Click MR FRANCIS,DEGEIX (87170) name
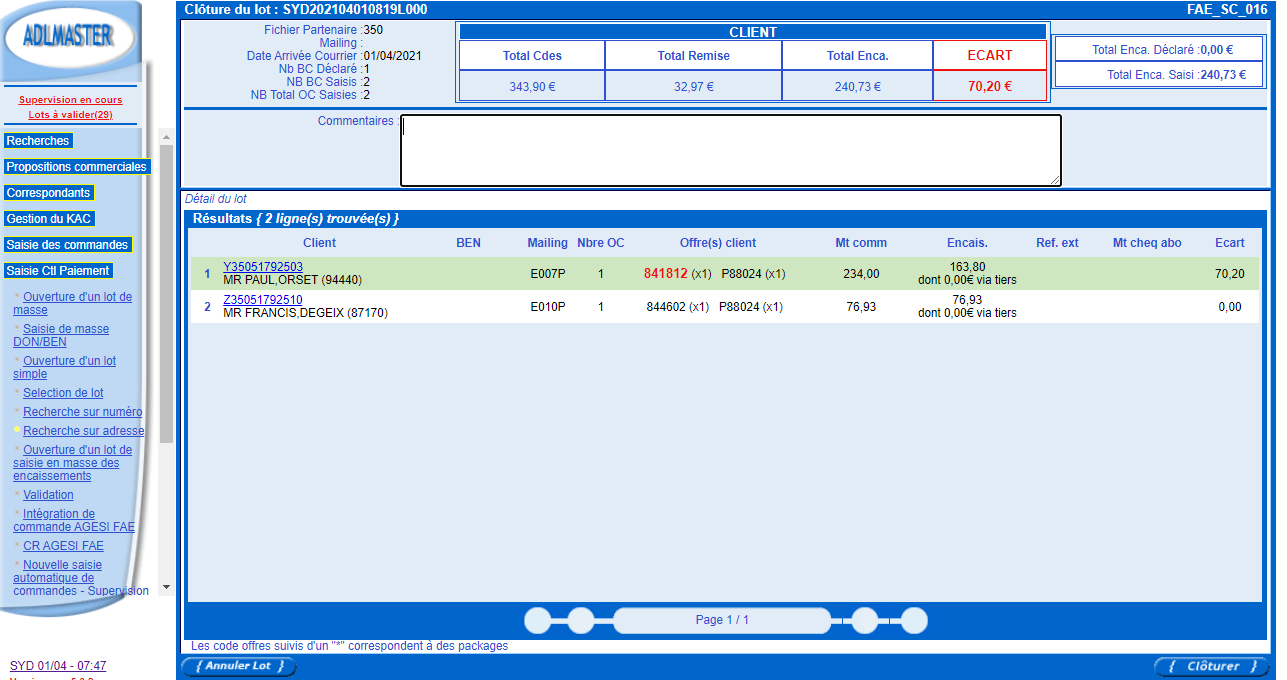Screen dimensions: 1287x680 tap(305, 314)
